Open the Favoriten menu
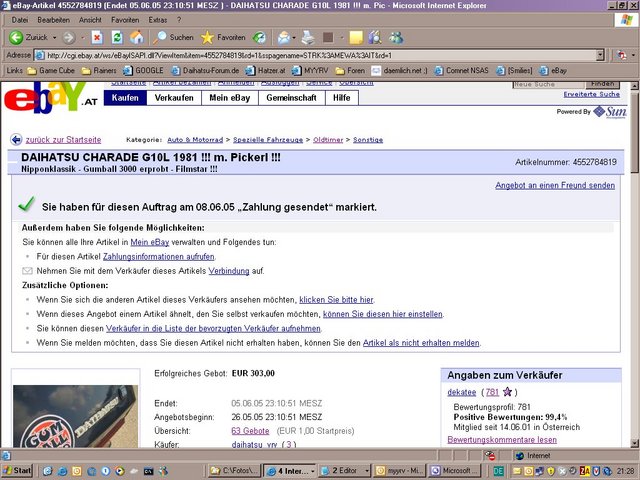640x480 pixels. tap(125, 19)
